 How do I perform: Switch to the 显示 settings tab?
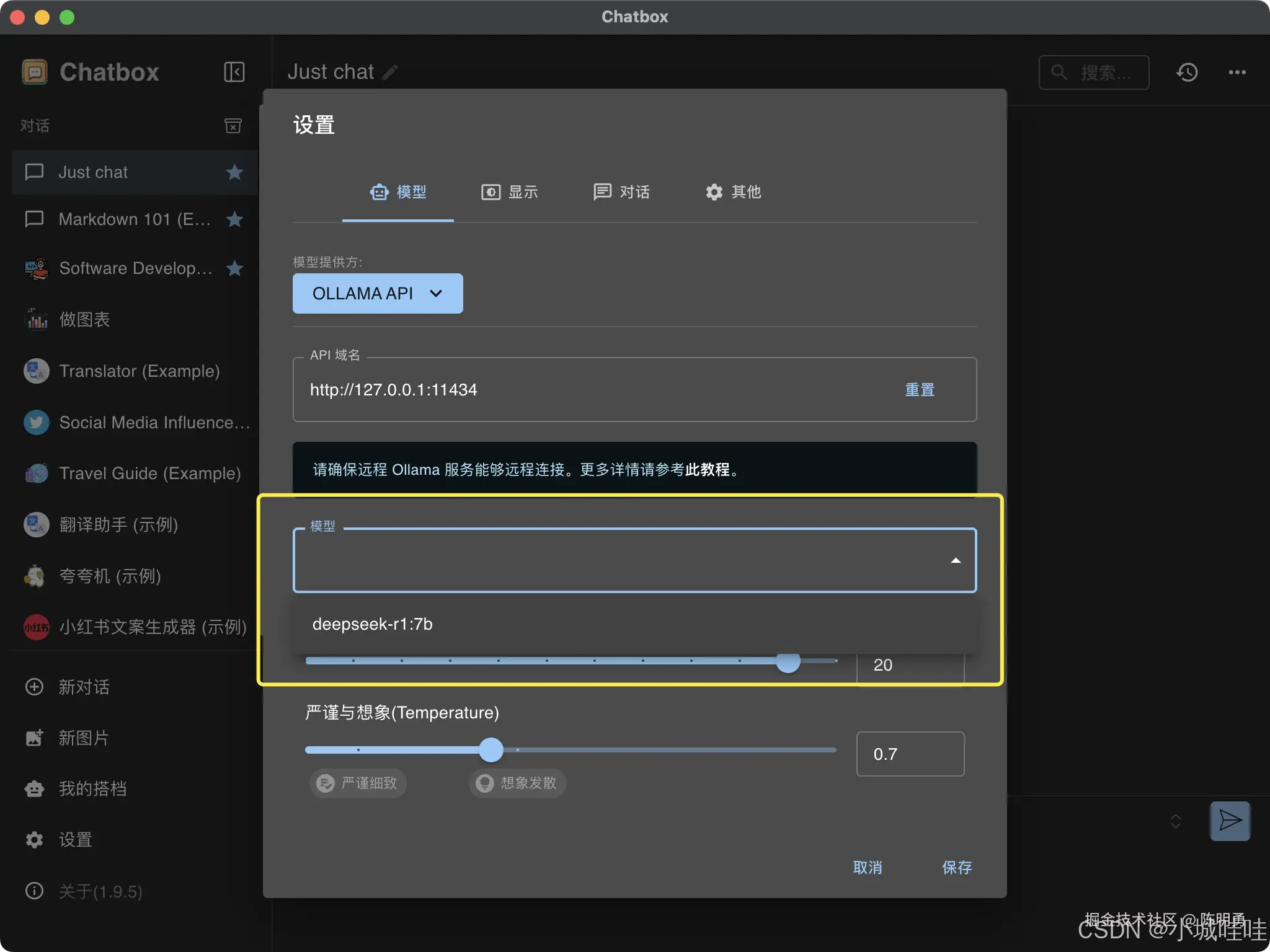[x=509, y=192]
